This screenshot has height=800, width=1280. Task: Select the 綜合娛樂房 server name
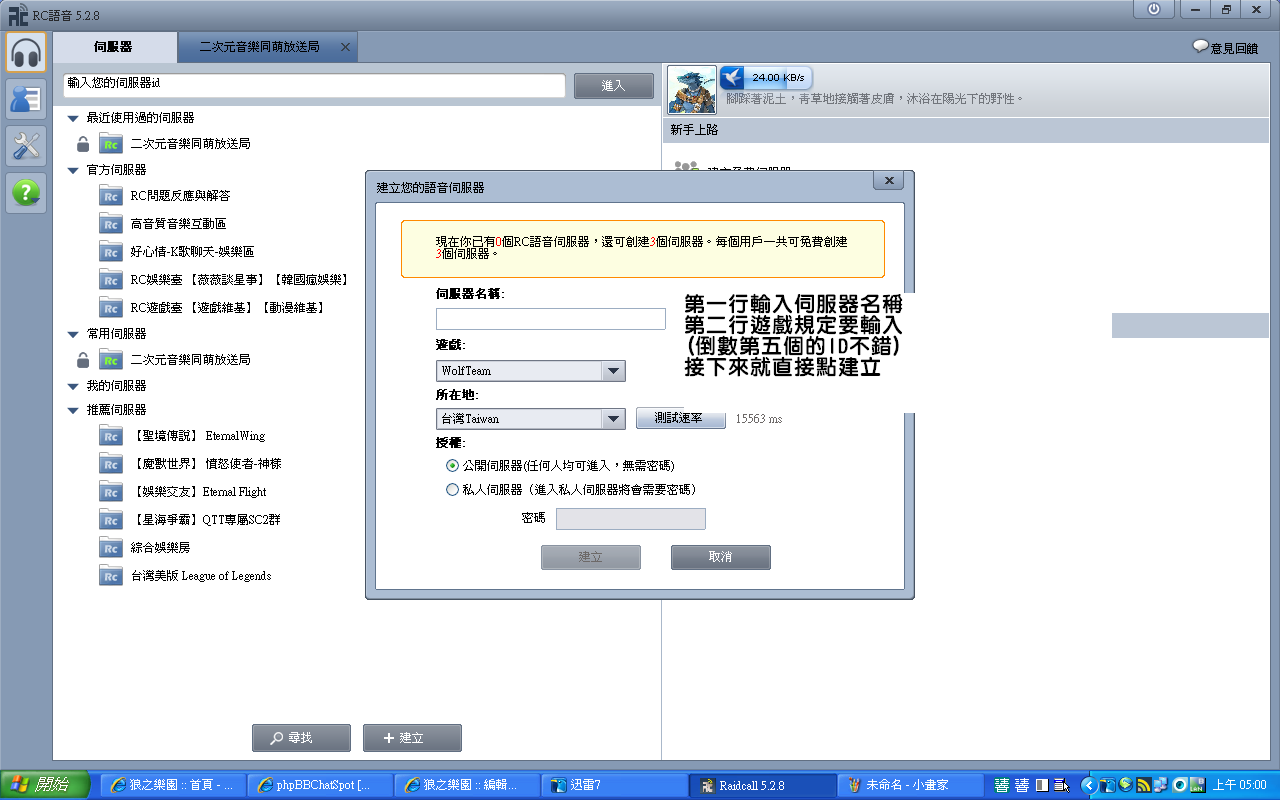pos(160,548)
